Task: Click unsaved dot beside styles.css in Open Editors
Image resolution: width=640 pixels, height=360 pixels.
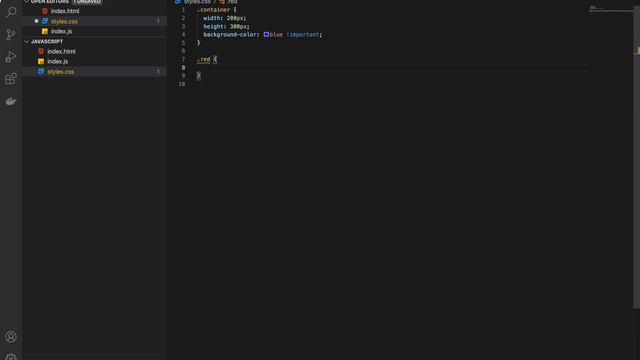Action: (x=36, y=21)
